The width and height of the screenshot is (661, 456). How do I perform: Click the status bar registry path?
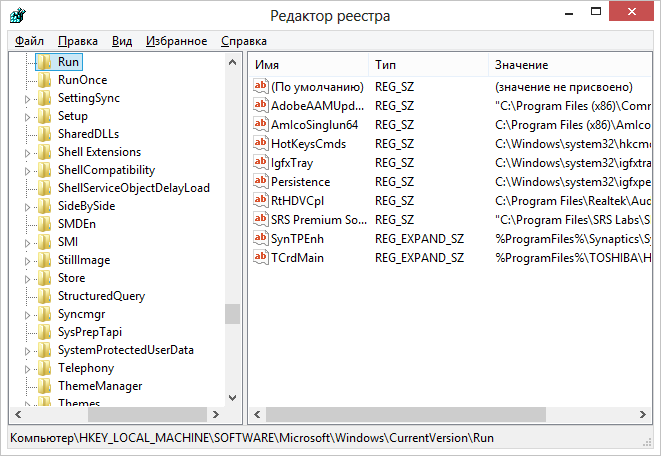pos(252,438)
